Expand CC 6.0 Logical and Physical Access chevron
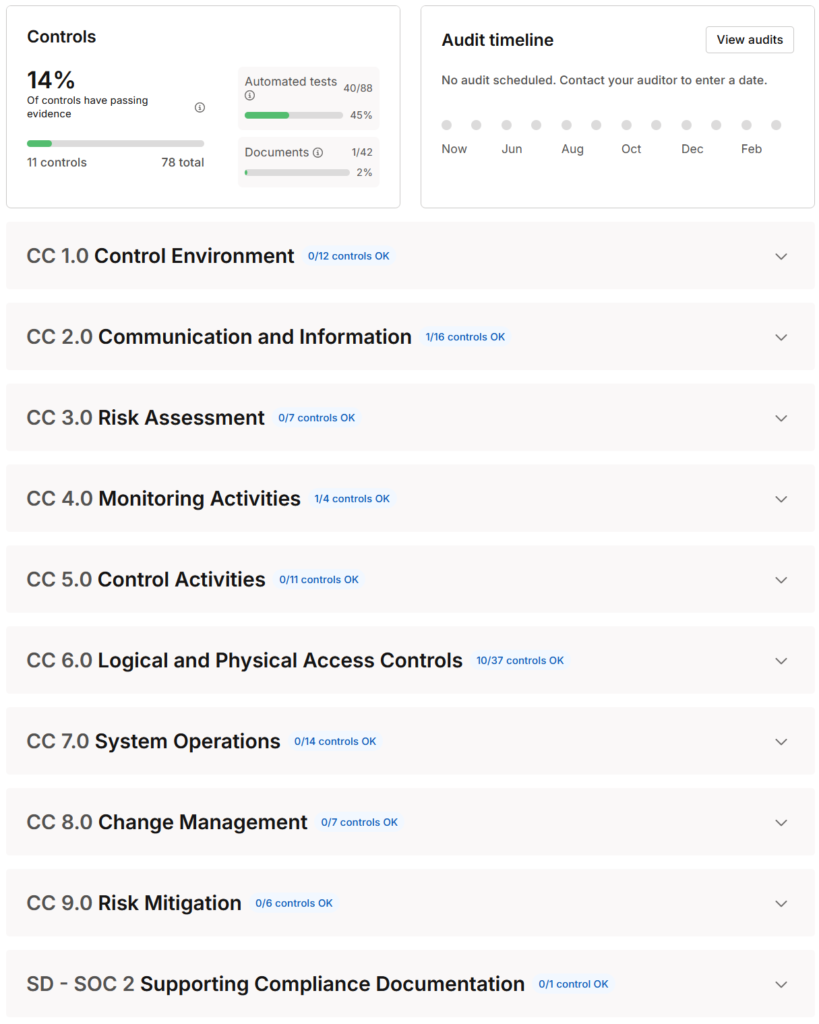Screen dimensions: 819x1024 coord(781,661)
